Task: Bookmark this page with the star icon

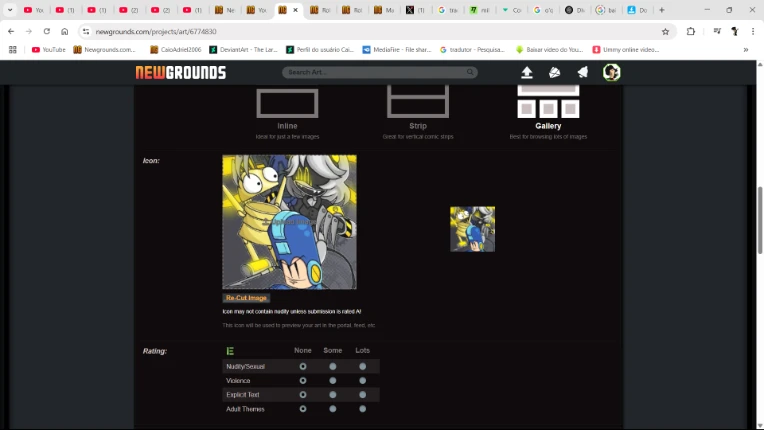Action: pos(665,32)
